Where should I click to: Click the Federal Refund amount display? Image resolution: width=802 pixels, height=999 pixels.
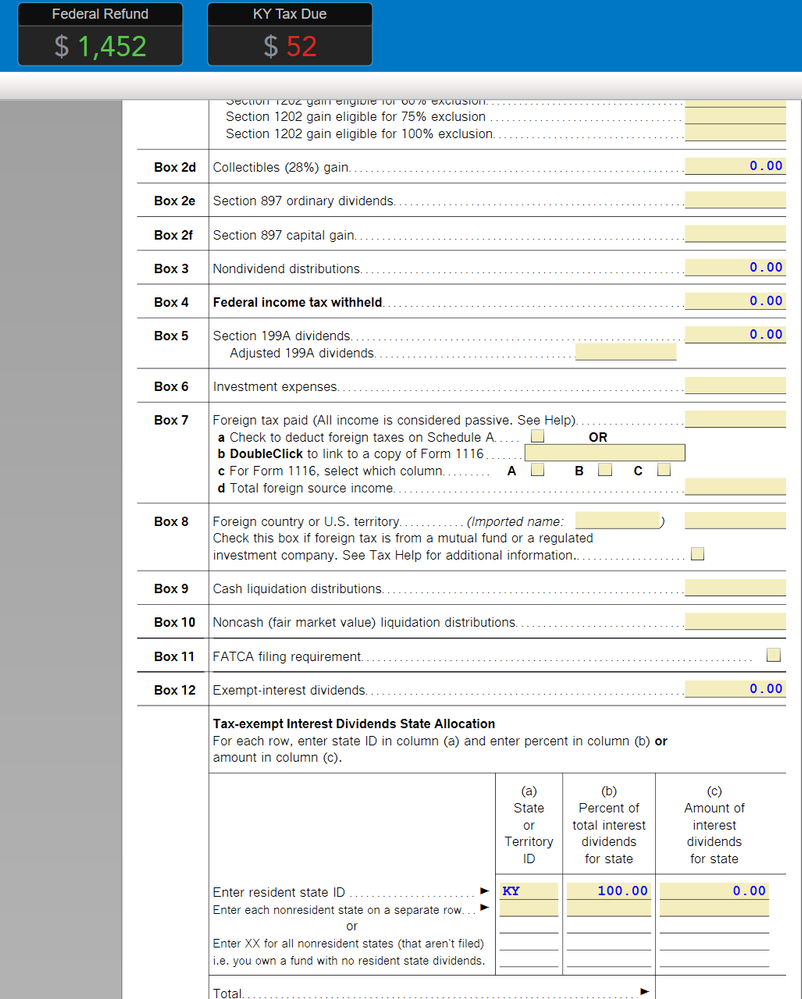click(100, 44)
